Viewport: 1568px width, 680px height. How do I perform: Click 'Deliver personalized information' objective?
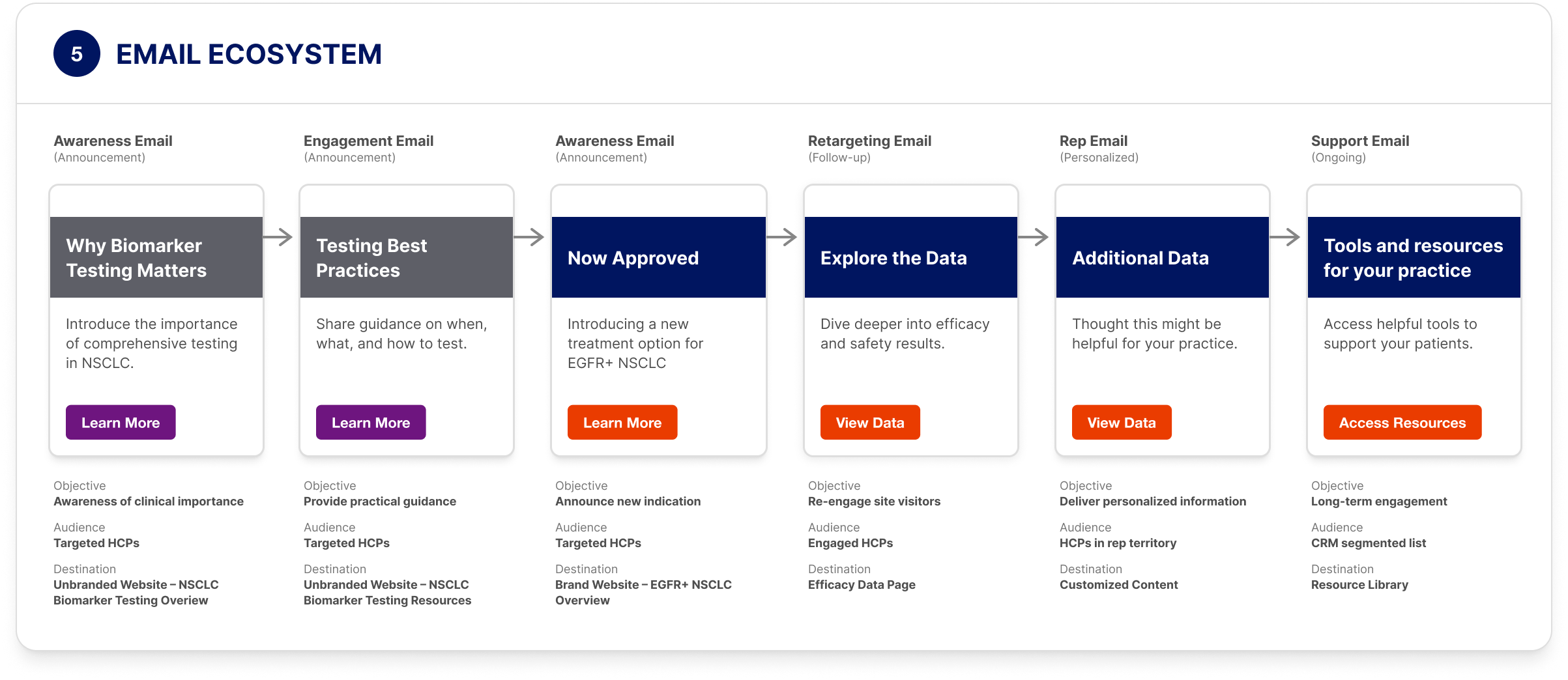point(1153,502)
